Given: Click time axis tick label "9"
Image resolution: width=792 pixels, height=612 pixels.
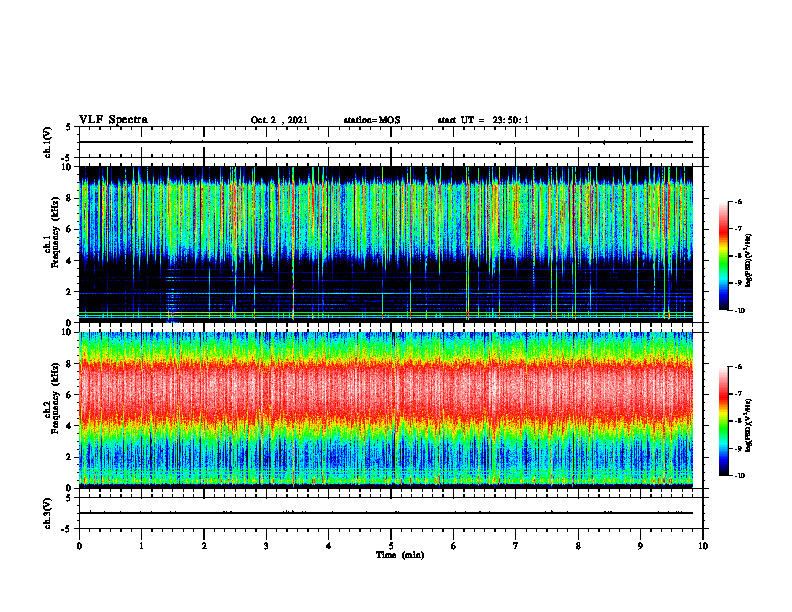Looking at the screenshot, I should point(640,546).
